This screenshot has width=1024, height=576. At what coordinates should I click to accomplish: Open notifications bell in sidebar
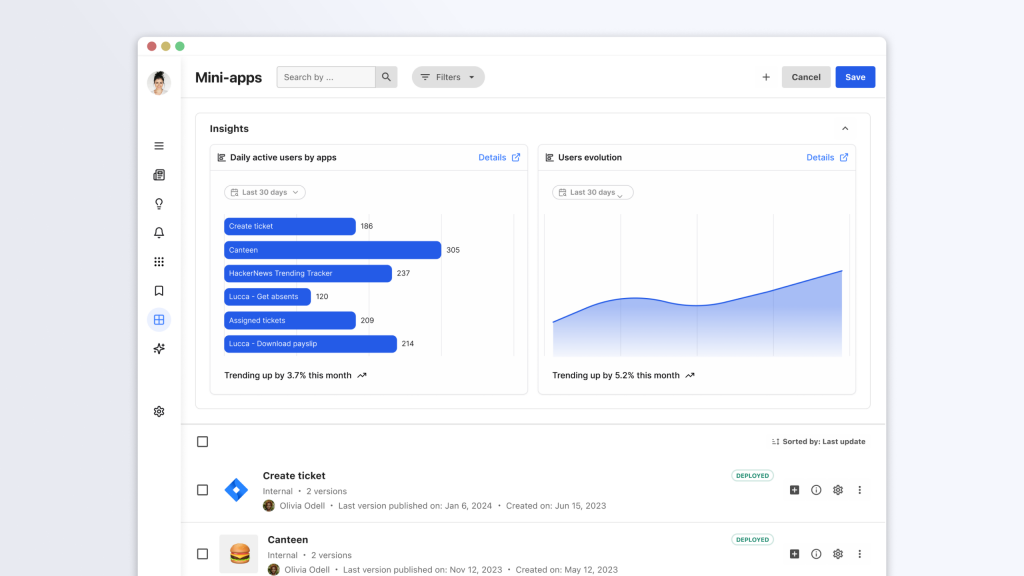tap(159, 233)
